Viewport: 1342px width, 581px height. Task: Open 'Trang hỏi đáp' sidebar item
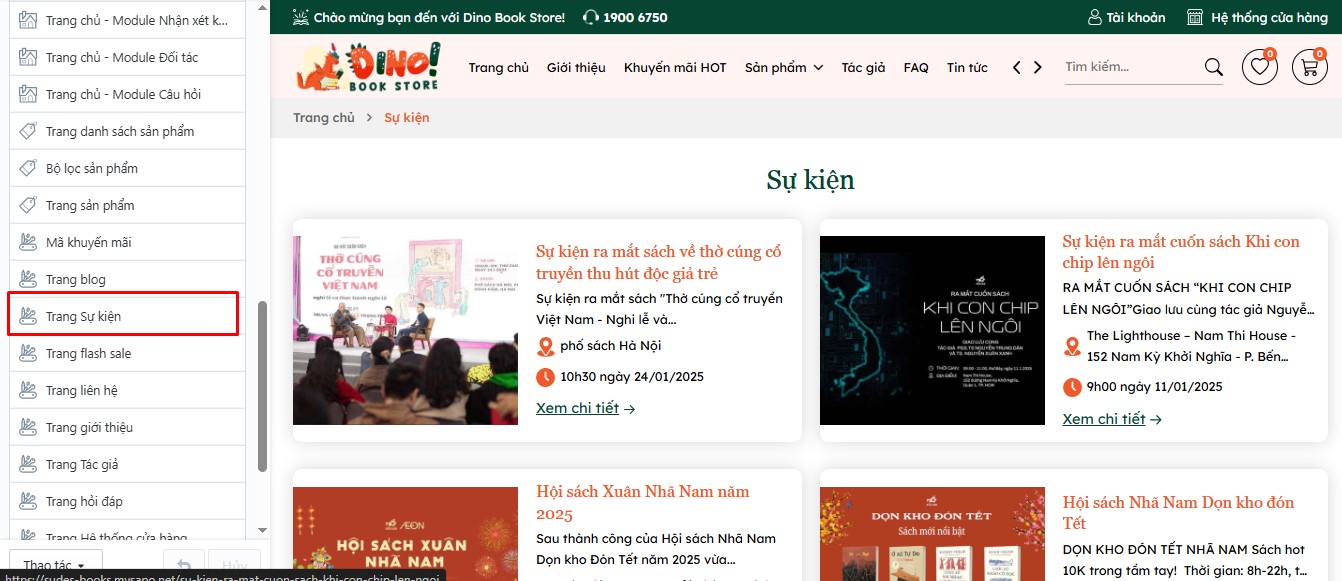pyautogui.click(x=127, y=501)
